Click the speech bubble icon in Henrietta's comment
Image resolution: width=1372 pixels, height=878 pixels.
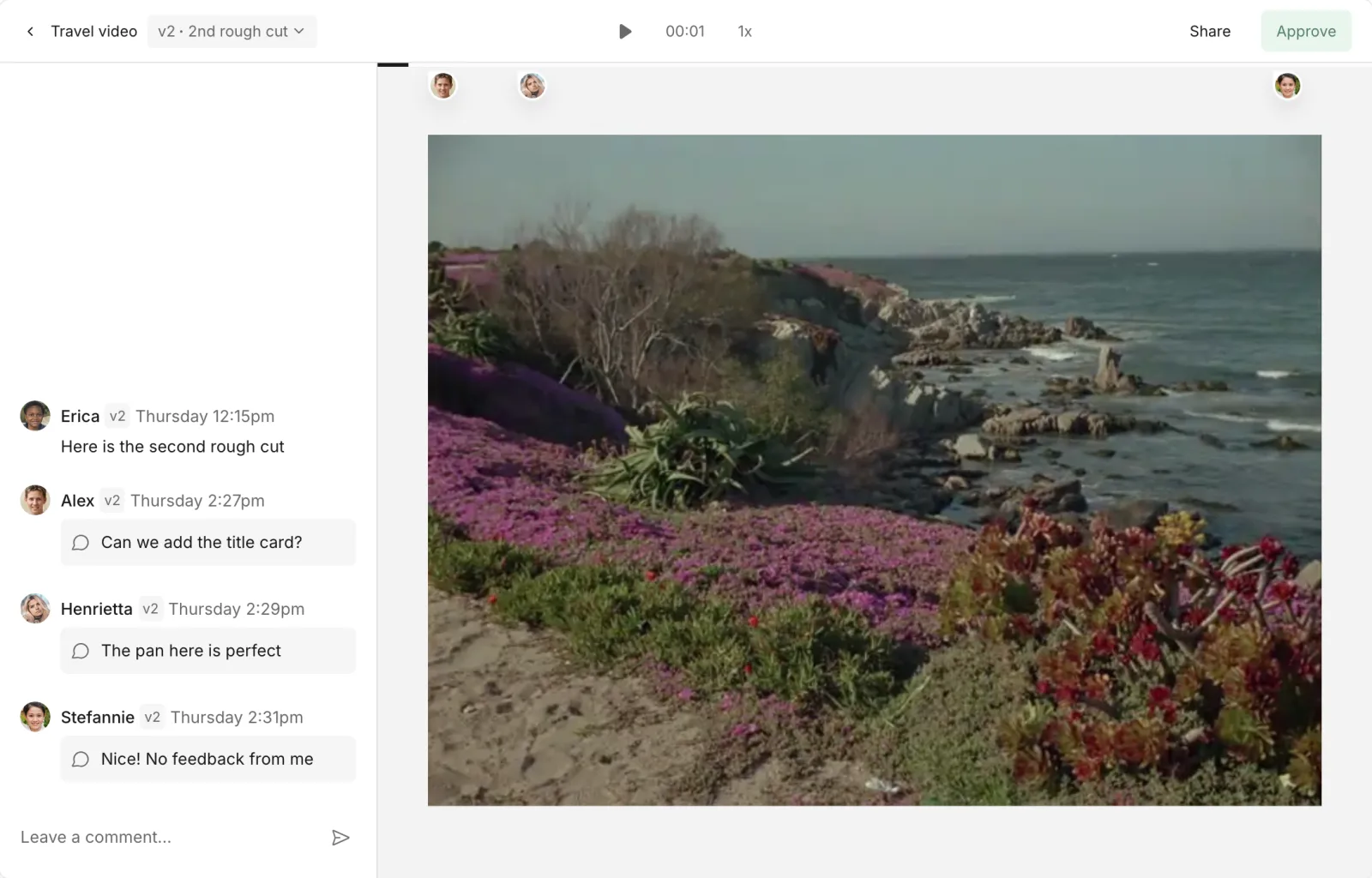(x=81, y=651)
